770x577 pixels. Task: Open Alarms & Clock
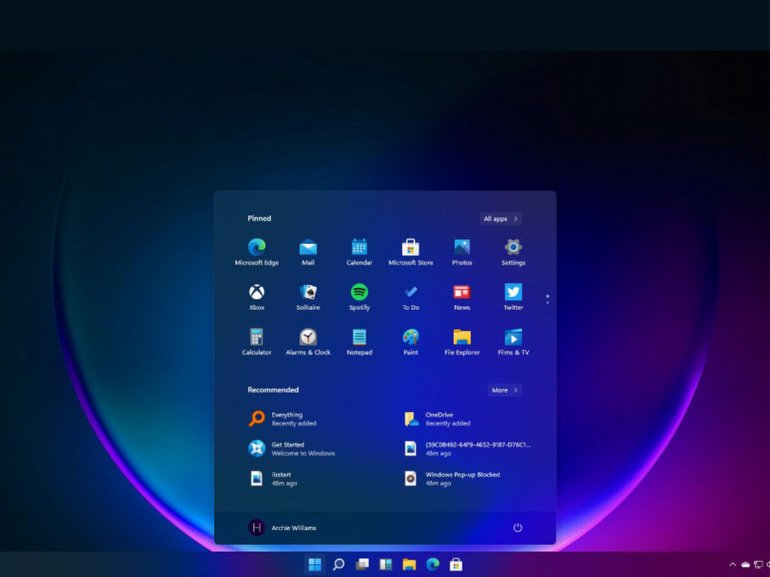(x=308, y=342)
